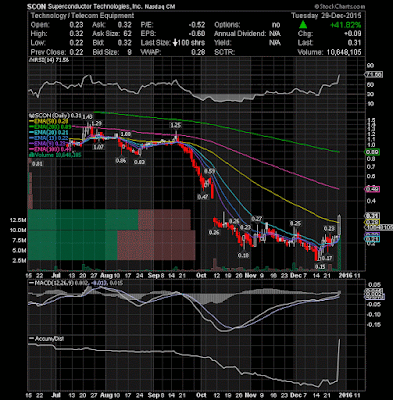Click the EMA(200) green legend entry
The height and width of the screenshot is (400, 393).
click(51, 127)
